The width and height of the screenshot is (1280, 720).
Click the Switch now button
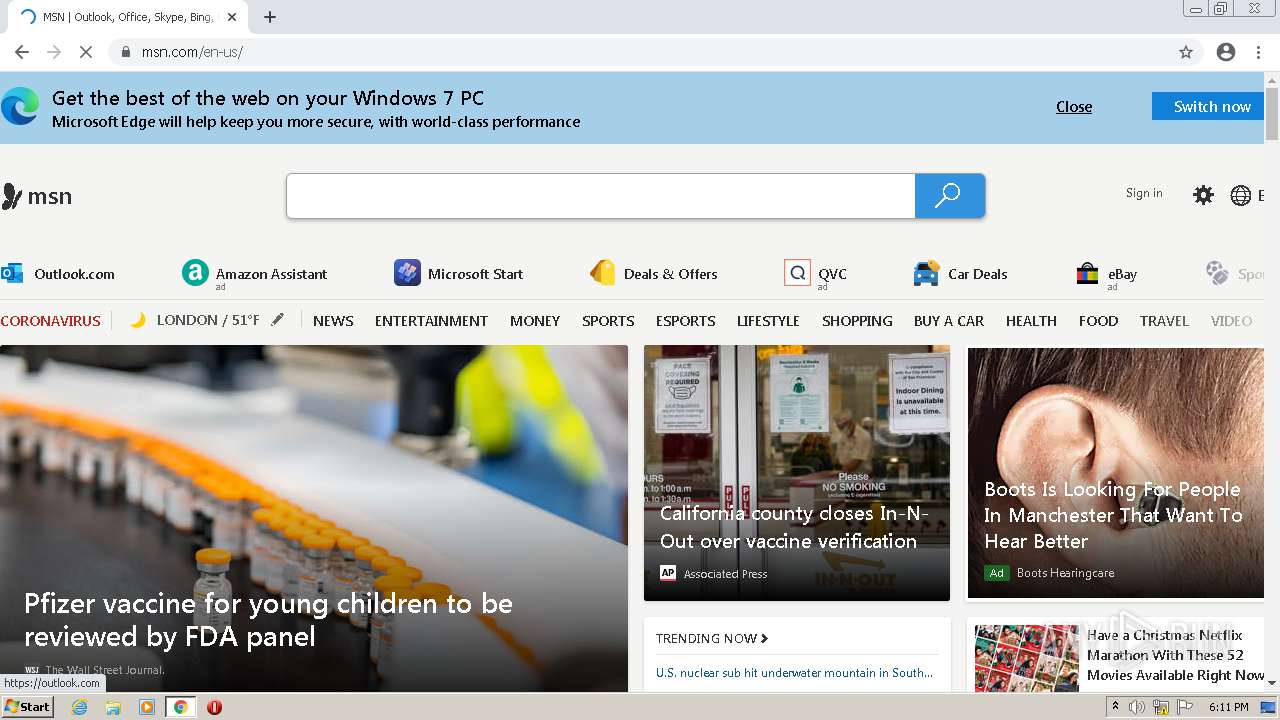pos(1208,106)
